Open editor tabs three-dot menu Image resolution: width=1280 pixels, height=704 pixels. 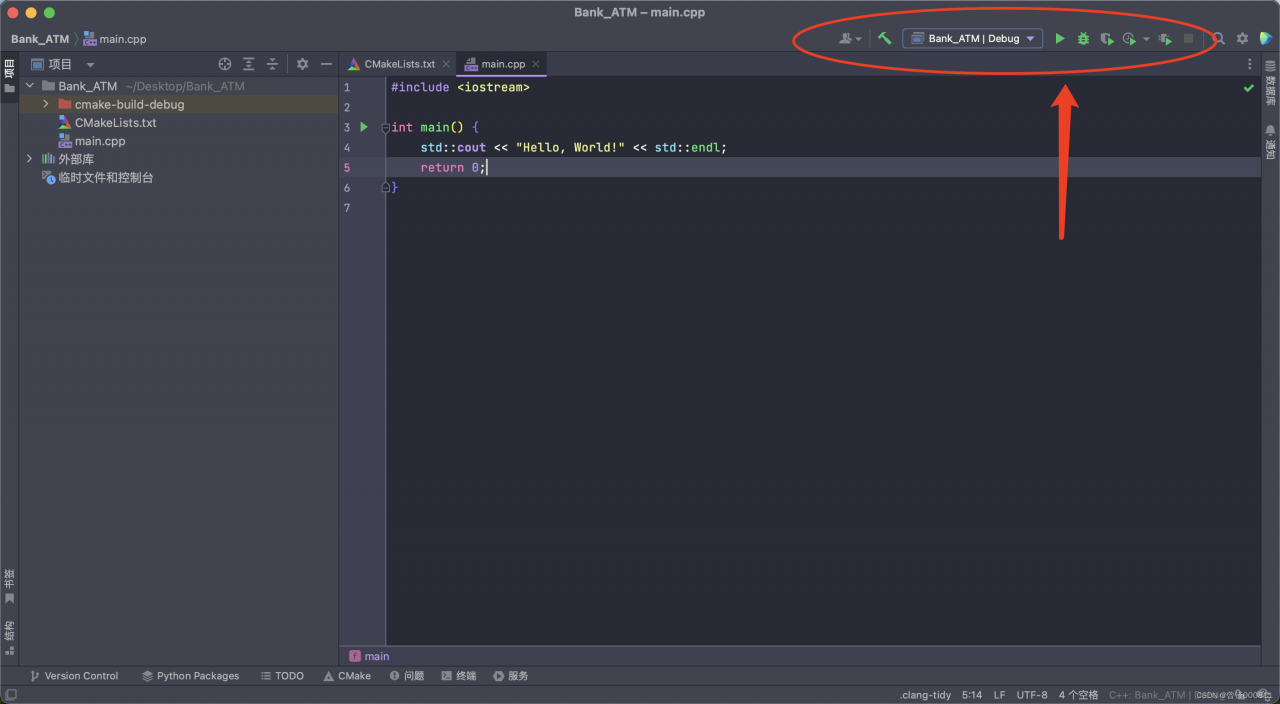pyautogui.click(x=1249, y=64)
